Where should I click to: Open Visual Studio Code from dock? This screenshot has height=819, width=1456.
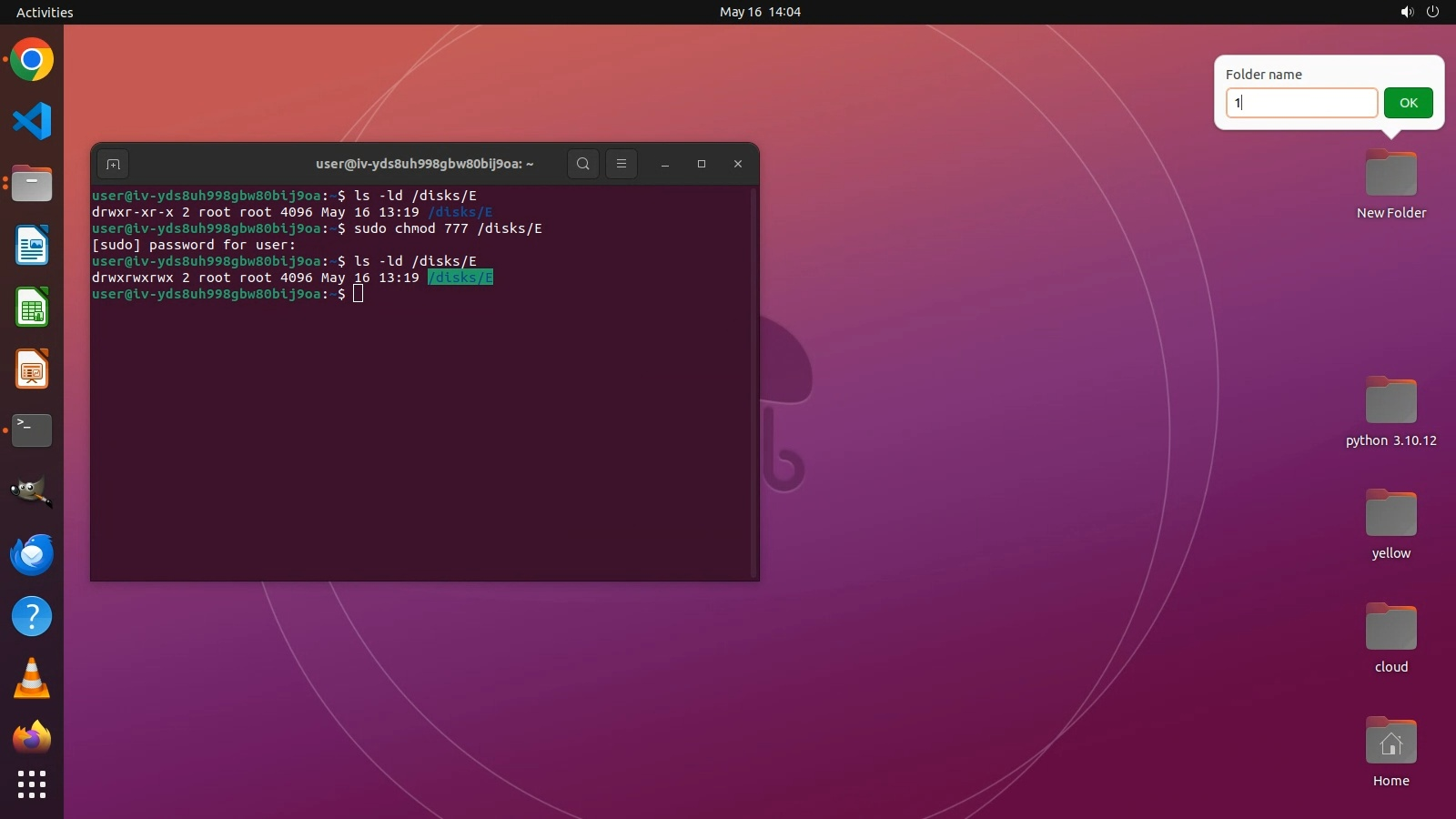click(32, 121)
